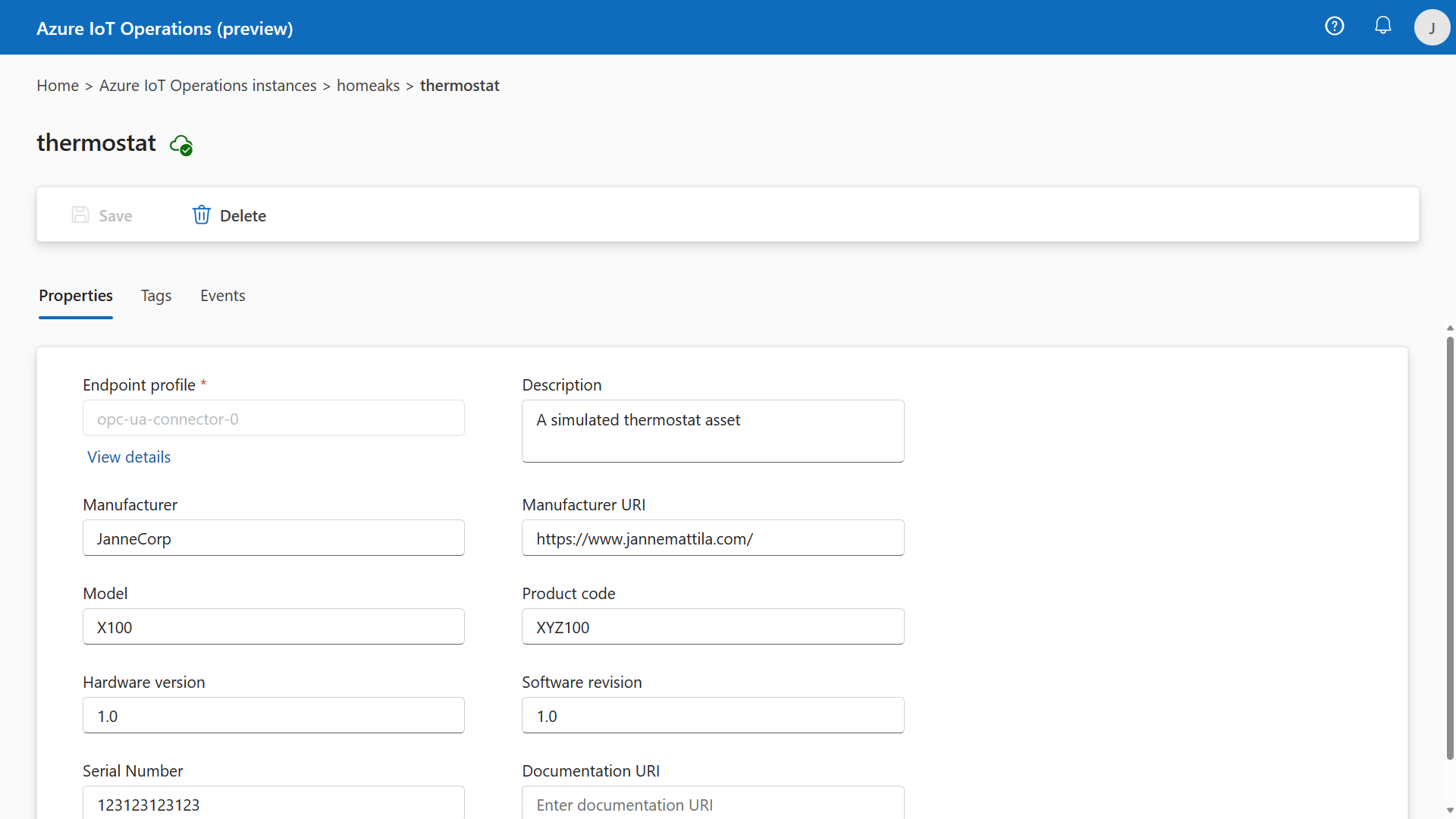Open the notifications bell icon
Image resolution: width=1456 pixels, height=819 pixels.
[1383, 26]
